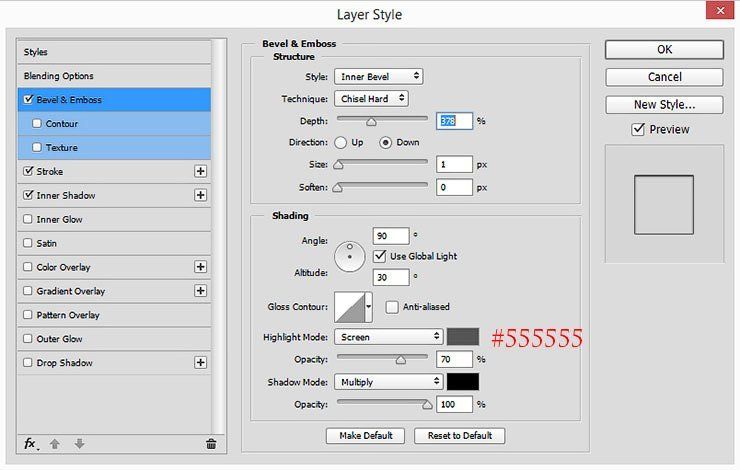
Task: Open the Gloss Contour picker arrow
Action: (369, 307)
